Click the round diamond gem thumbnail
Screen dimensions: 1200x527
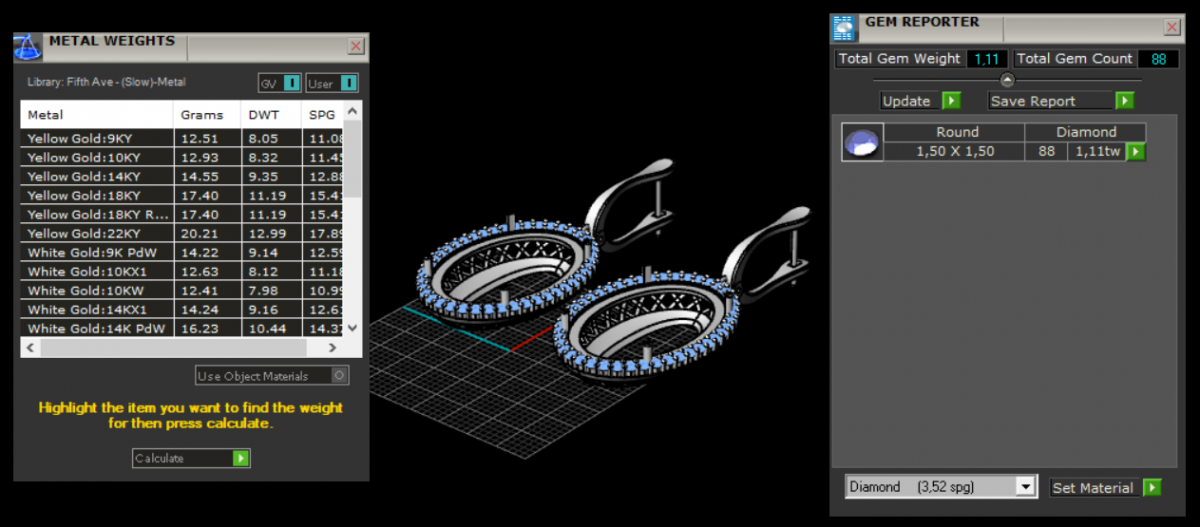(862, 143)
